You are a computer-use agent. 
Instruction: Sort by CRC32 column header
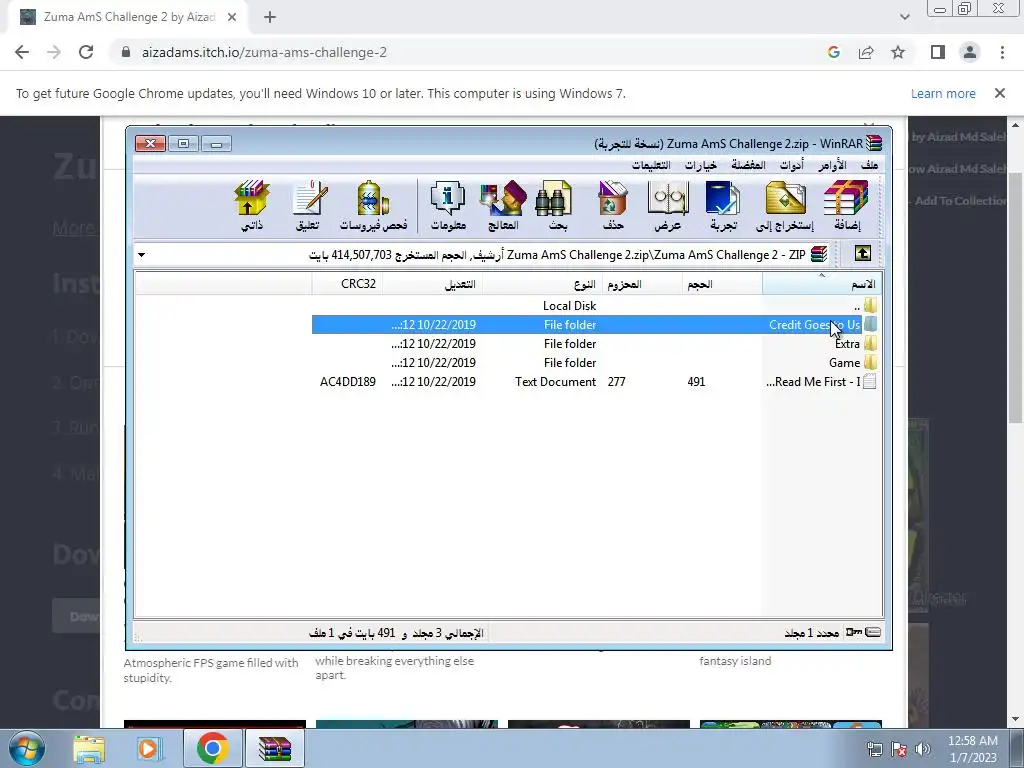tap(347, 284)
